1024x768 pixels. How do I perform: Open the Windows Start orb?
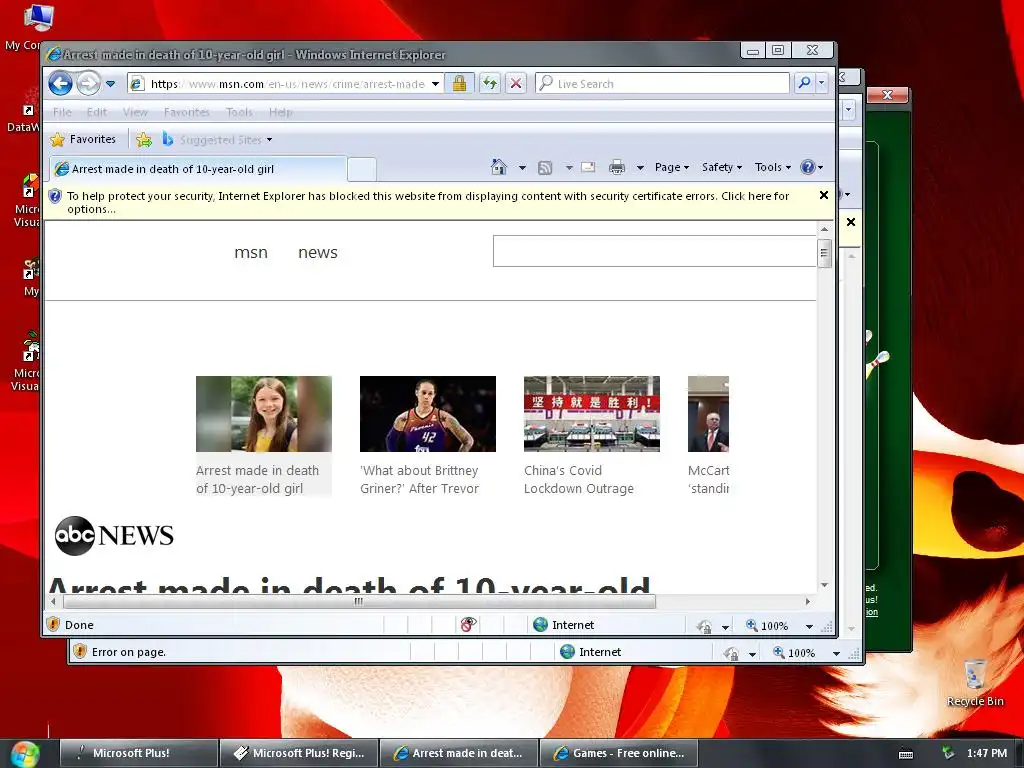click(24, 754)
